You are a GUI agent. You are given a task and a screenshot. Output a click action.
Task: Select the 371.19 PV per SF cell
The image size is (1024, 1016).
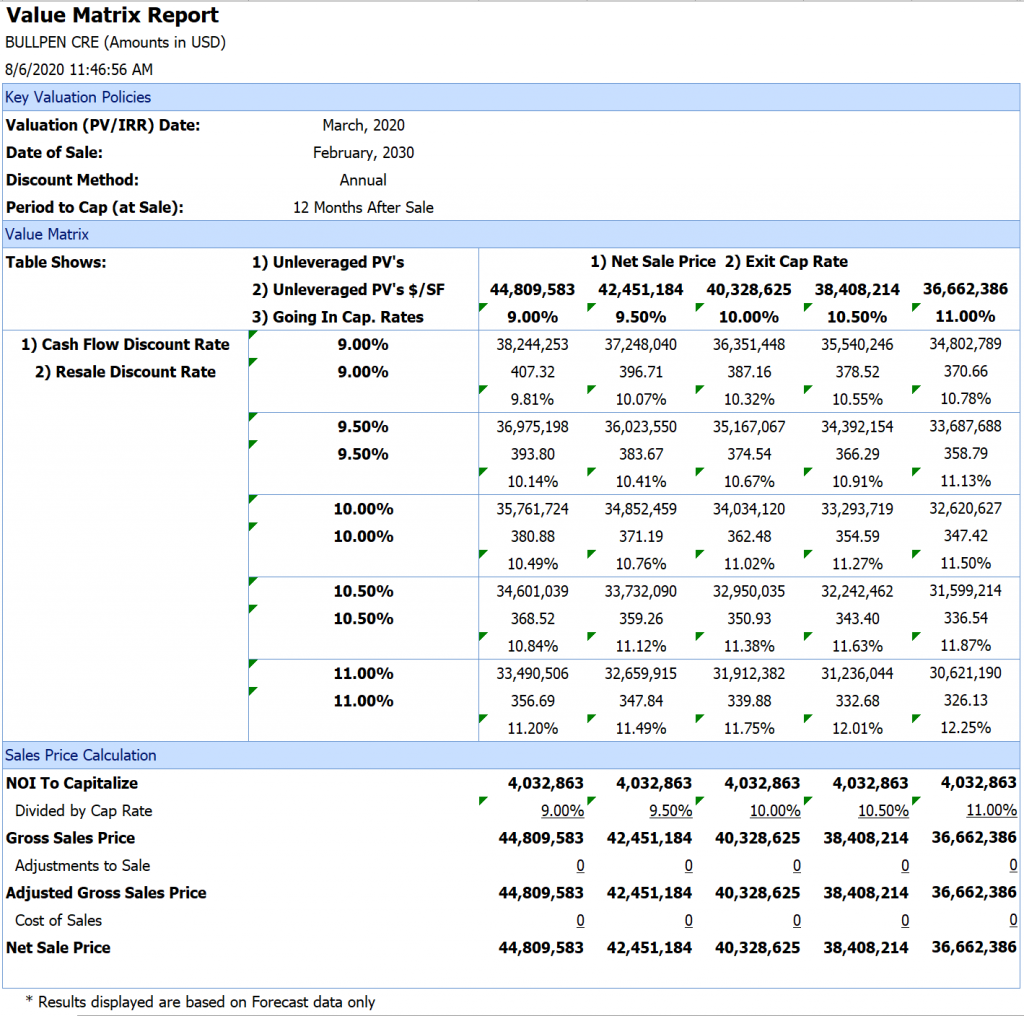pyautogui.click(x=641, y=537)
